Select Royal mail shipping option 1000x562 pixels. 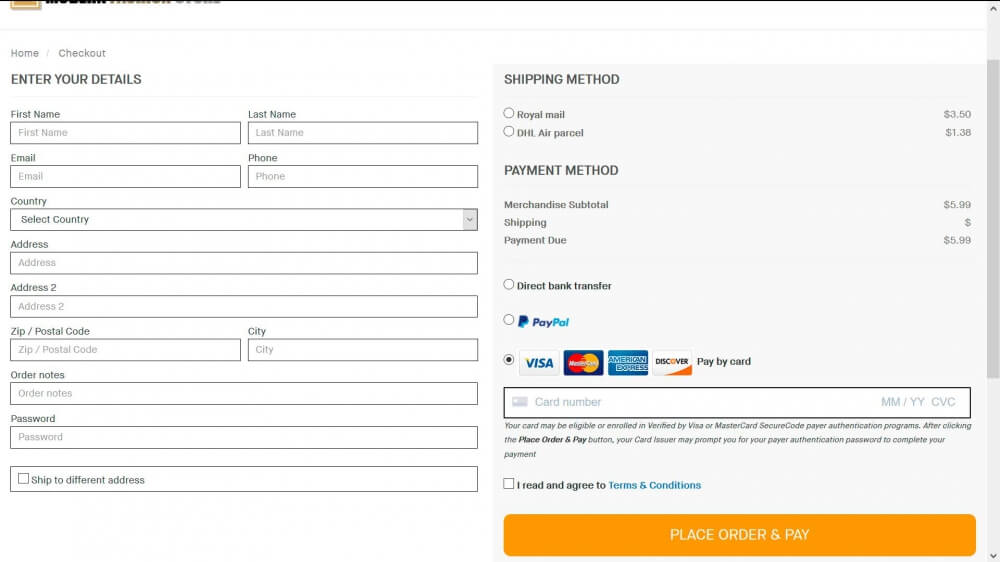508,113
